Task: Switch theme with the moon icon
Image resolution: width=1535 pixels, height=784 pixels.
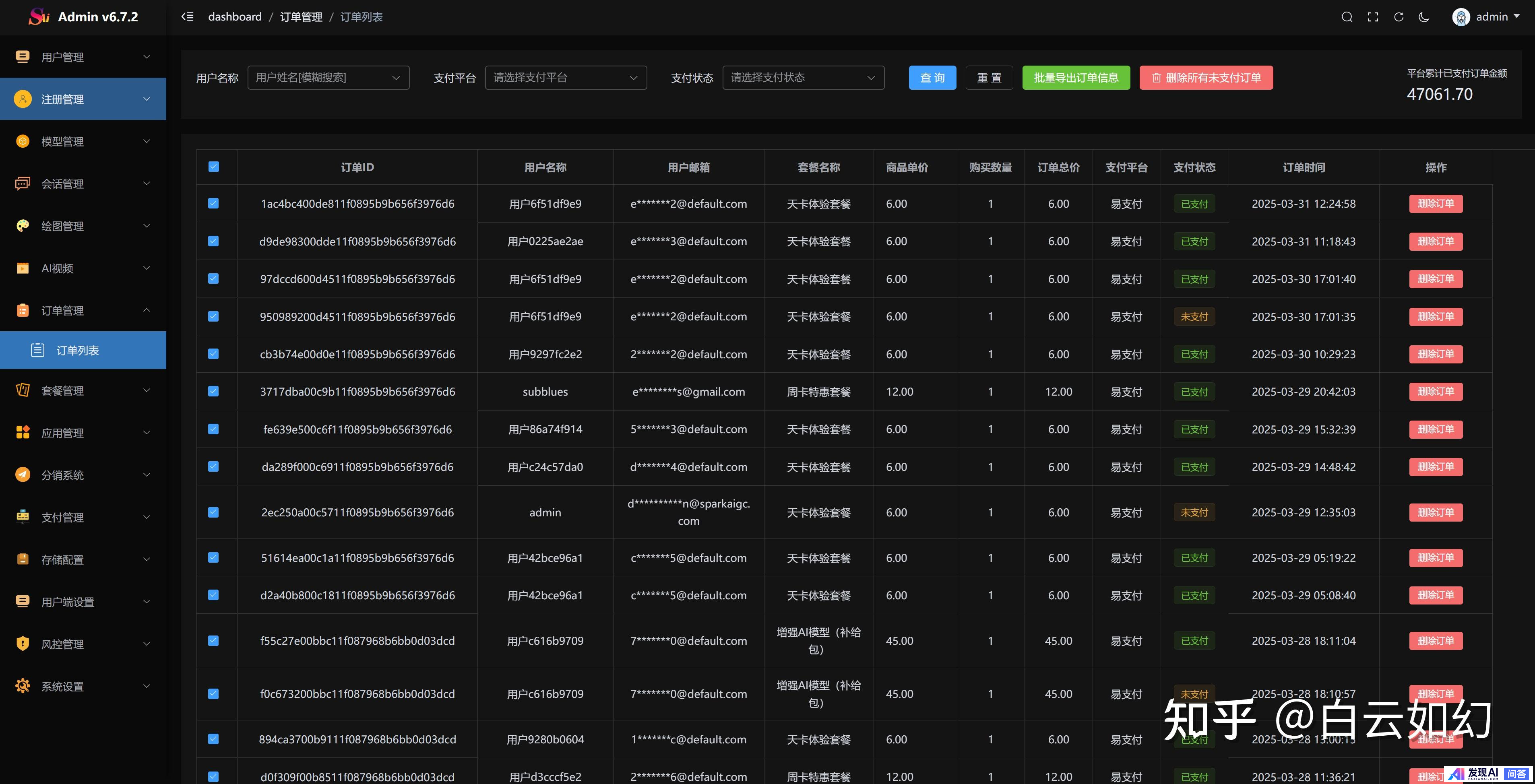Action: click(x=1424, y=17)
